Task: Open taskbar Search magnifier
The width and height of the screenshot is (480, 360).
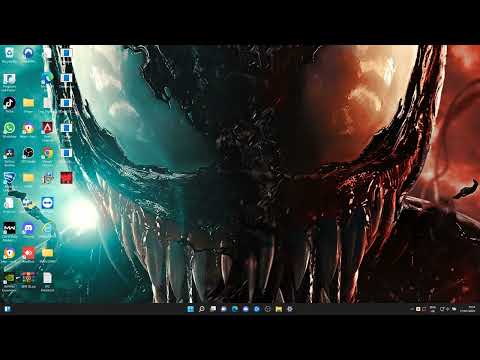Action: tap(201, 309)
